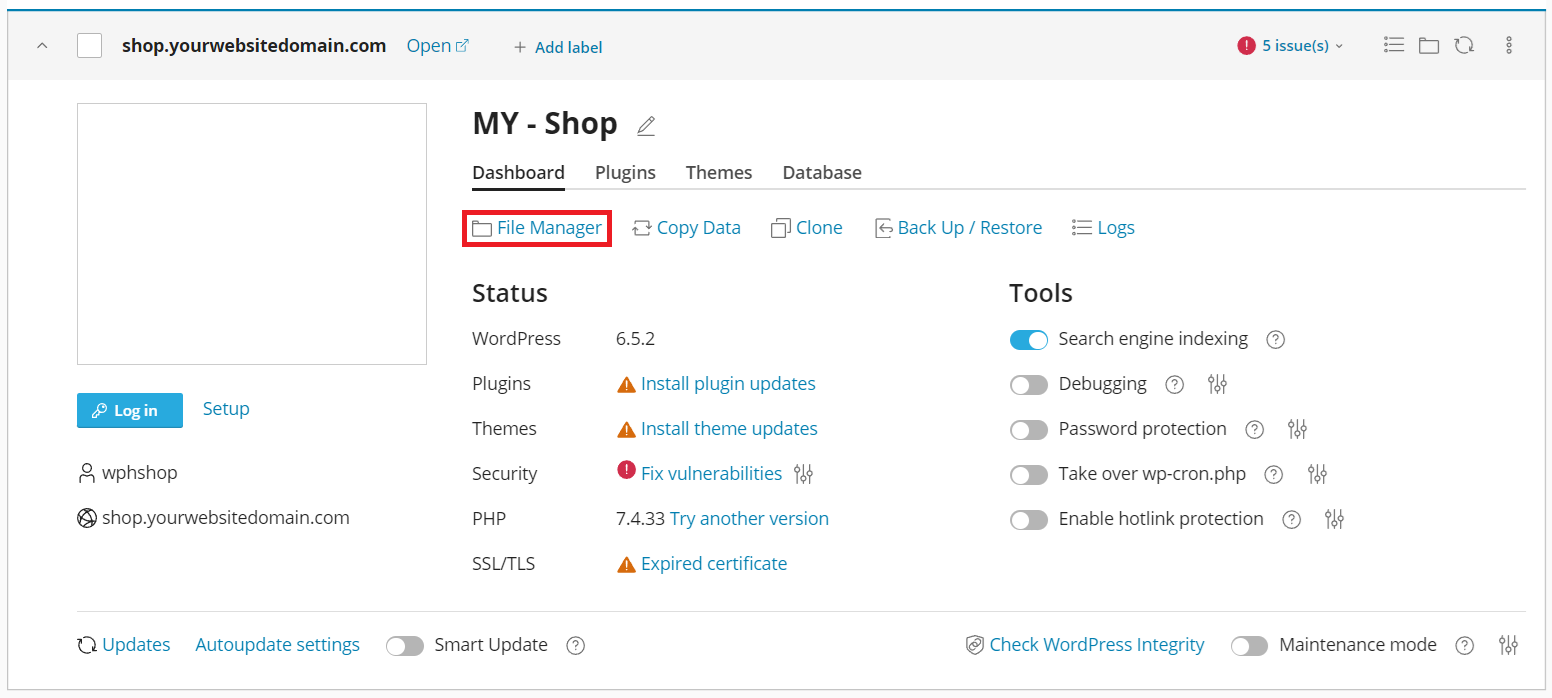Open the folder icon in the header

(x=1429, y=45)
